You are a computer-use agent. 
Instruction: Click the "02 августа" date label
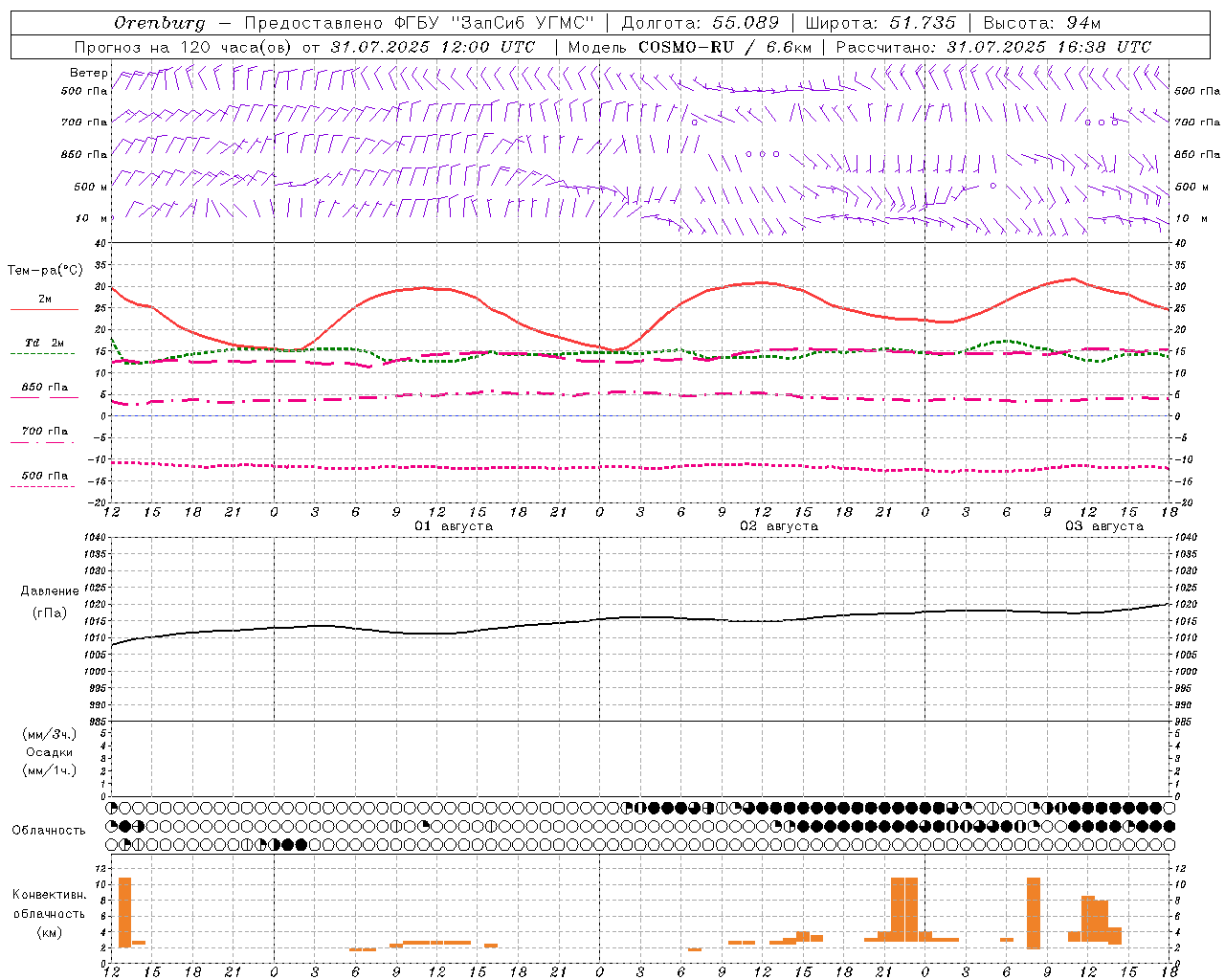pyautogui.click(x=779, y=526)
